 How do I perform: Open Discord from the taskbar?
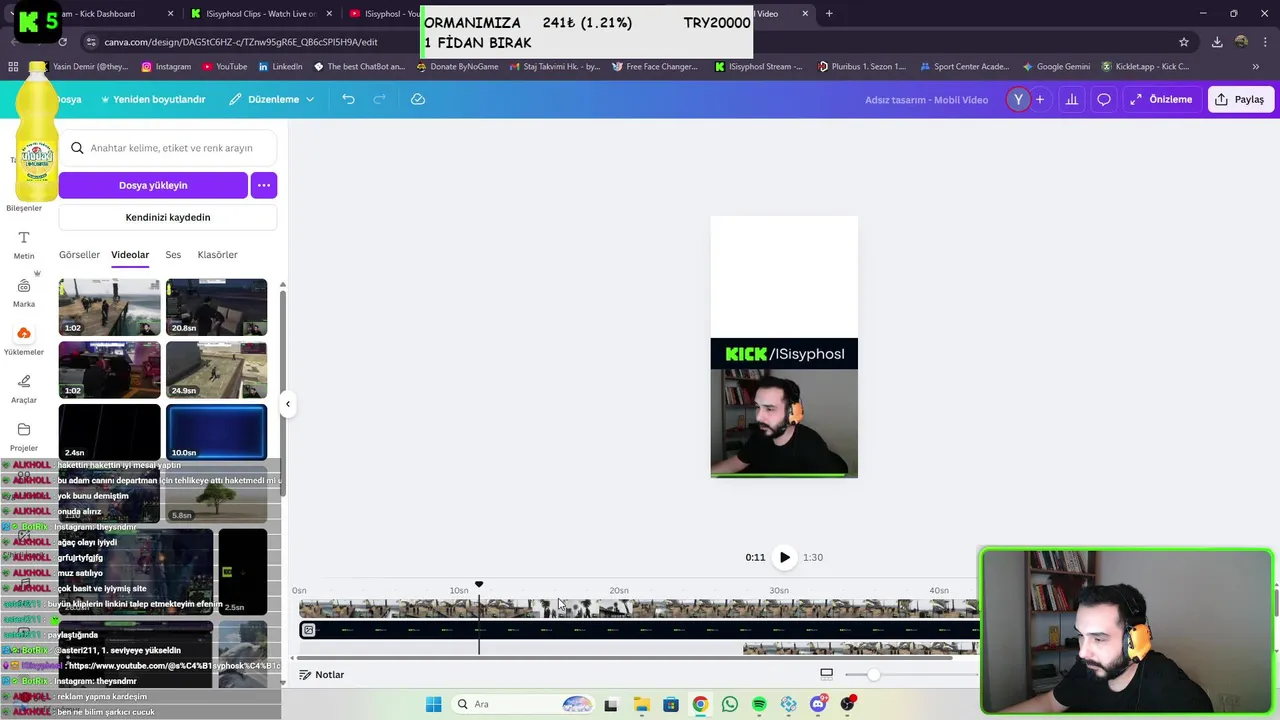[x=818, y=704]
